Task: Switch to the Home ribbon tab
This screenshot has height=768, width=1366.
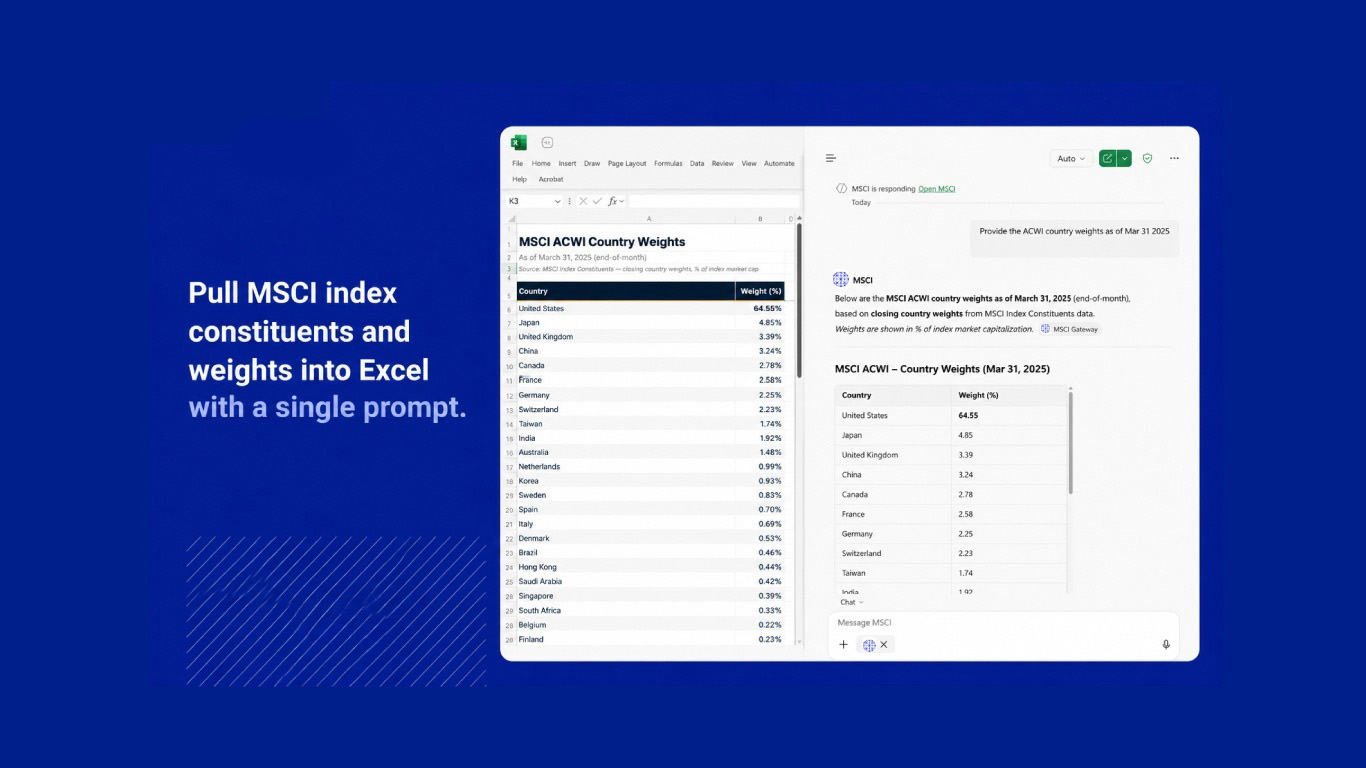Action: pyautogui.click(x=541, y=163)
